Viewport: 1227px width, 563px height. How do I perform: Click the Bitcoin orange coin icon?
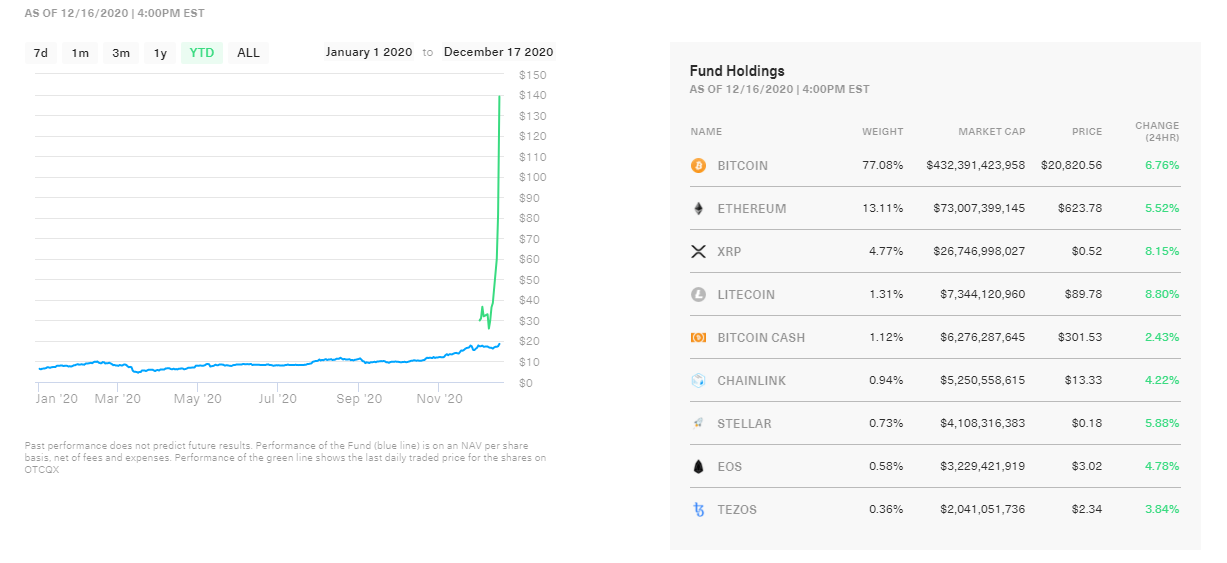point(698,165)
